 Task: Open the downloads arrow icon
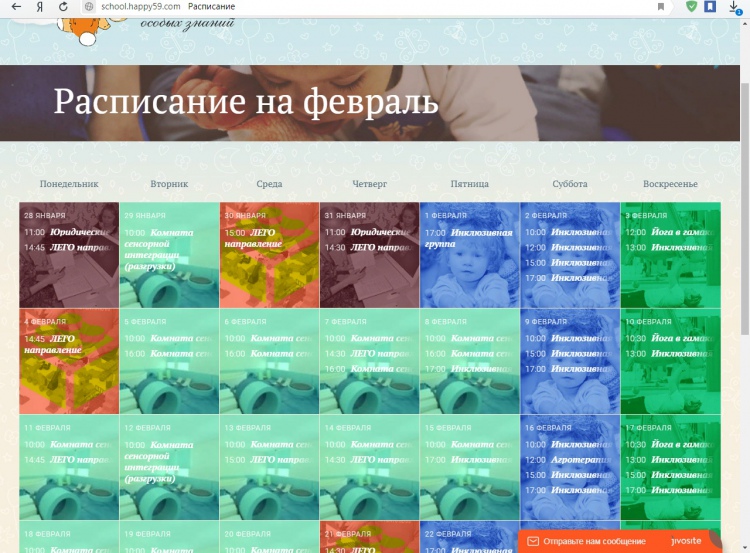(x=734, y=6)
